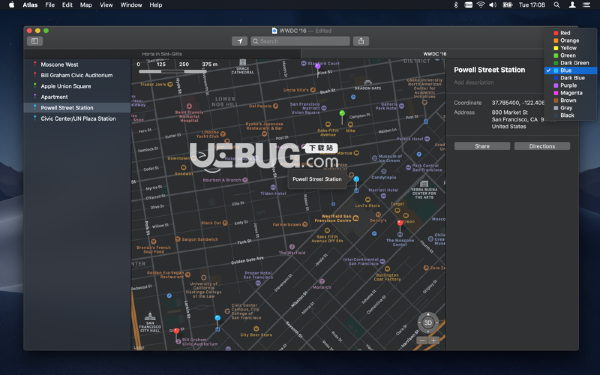Image resolution: width=600 pixels, height=375 pixels.
Task: Choose Gray from the color menu
Action: tap(570, 108)
